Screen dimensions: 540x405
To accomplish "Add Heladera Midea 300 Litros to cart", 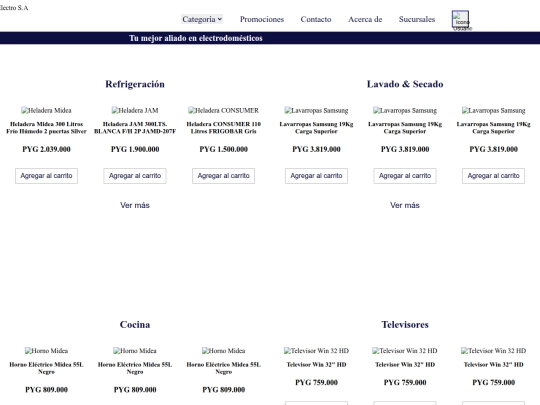I will (x=46, y=176).
